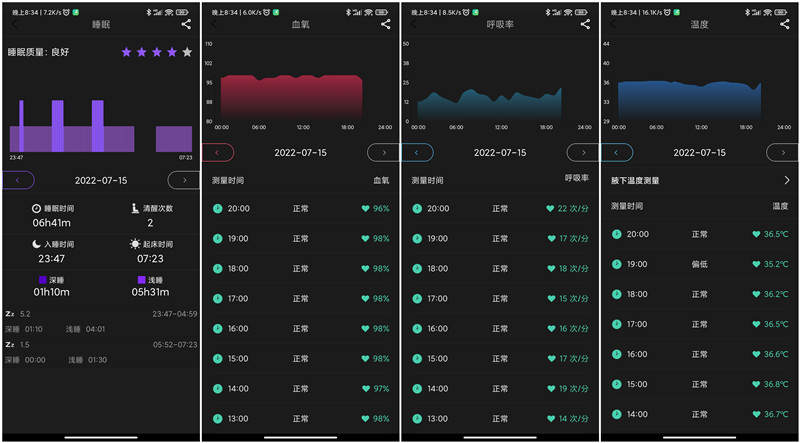The image size is (800, 443).
Task: Select the 01h10m deep sleep value
Action: 51,292
